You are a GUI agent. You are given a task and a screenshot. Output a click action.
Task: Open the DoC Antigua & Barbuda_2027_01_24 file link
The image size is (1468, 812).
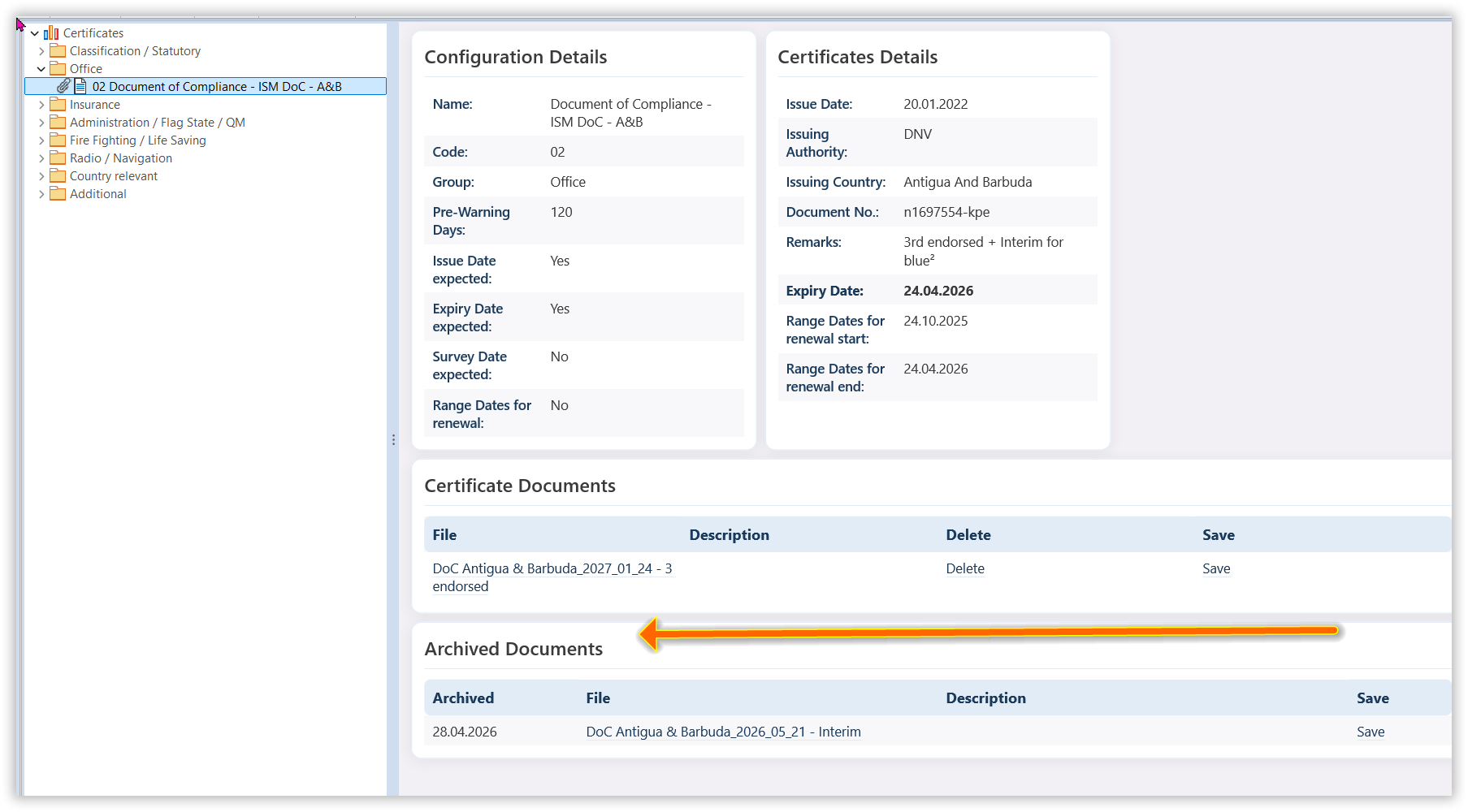[x=552, y=577]
